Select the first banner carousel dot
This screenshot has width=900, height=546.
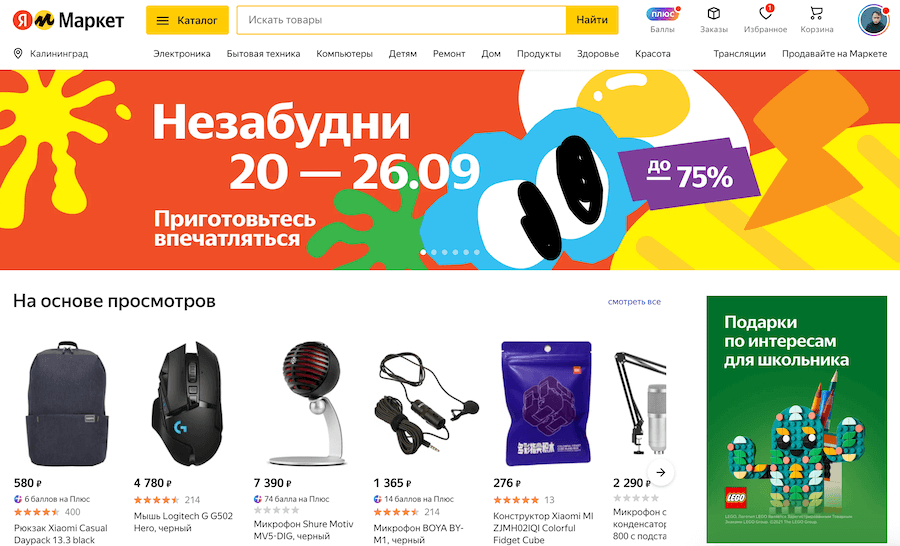point(423,252)
